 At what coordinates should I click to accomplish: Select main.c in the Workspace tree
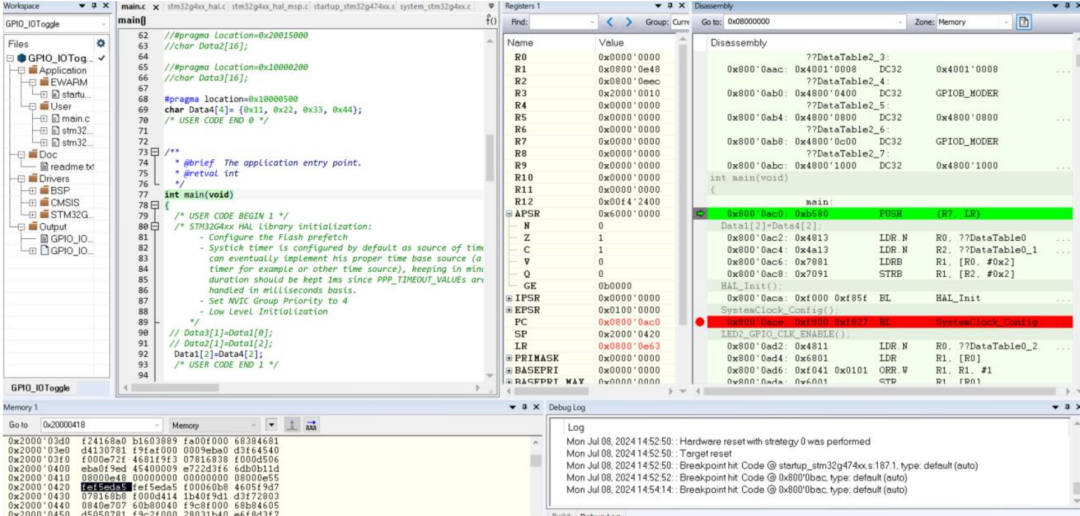pyautogui.click(x=76, y=118)
